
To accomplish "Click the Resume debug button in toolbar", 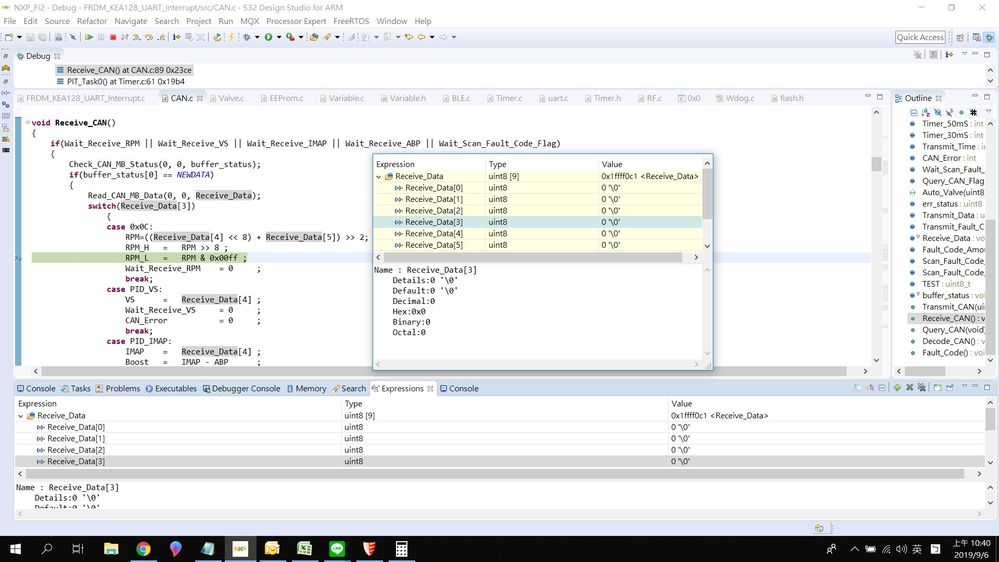I will coord(89,37).
